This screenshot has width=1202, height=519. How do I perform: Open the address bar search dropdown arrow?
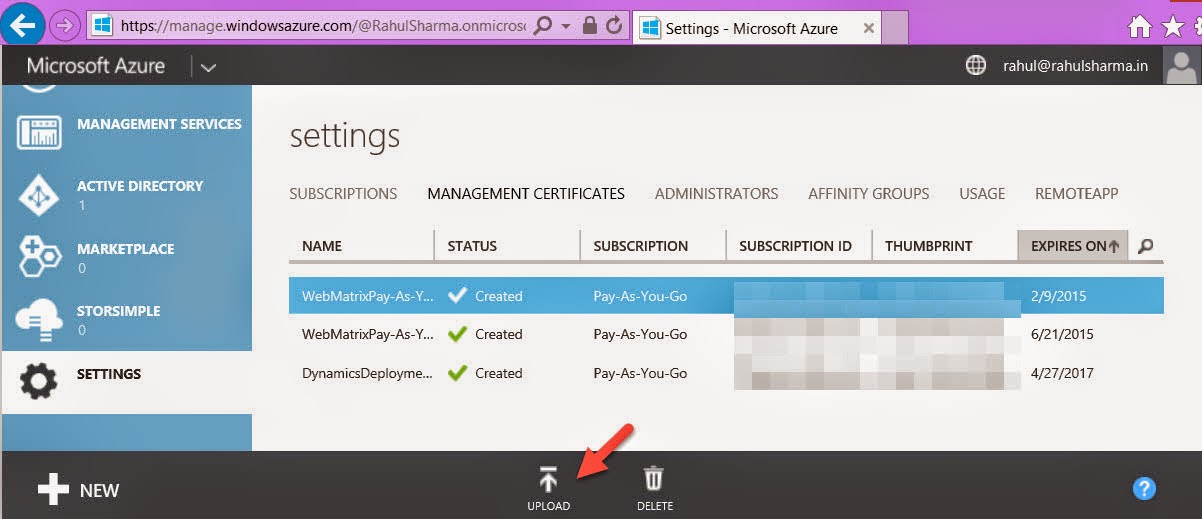pyautogui.click(x=566, y=26)
